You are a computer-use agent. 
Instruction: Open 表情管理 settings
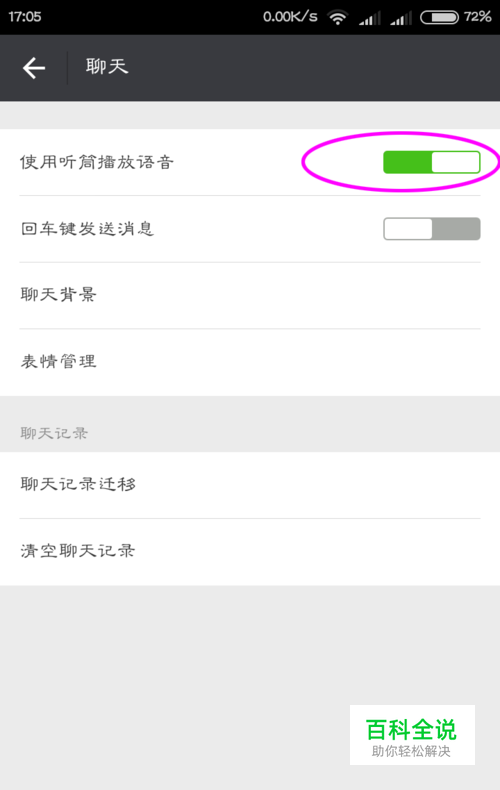(250, 362)
